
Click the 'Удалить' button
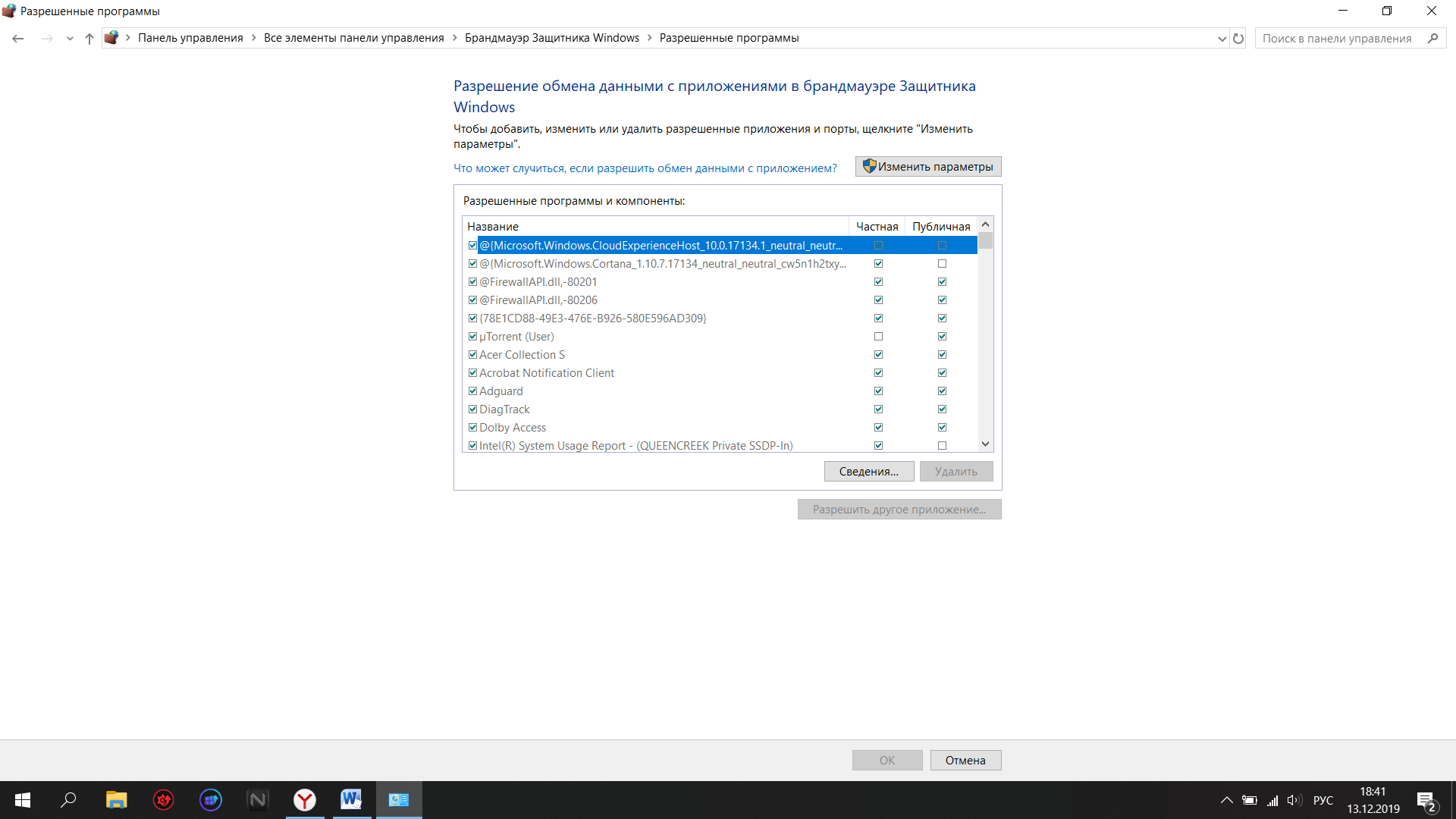click(x=956, y=472)
